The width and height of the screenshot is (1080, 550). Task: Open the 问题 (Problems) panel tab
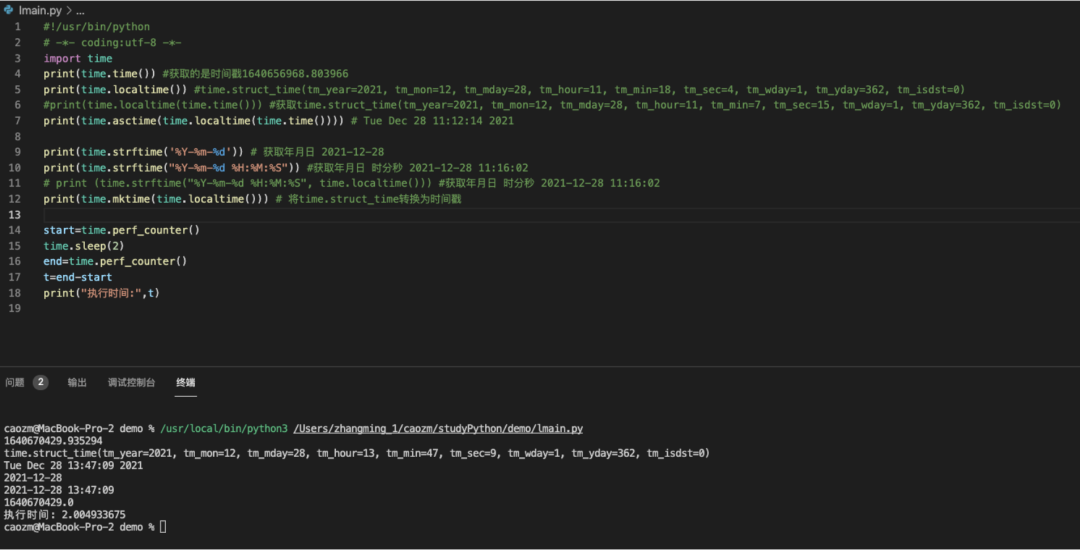pyautogui.click(x=15, y=382)
